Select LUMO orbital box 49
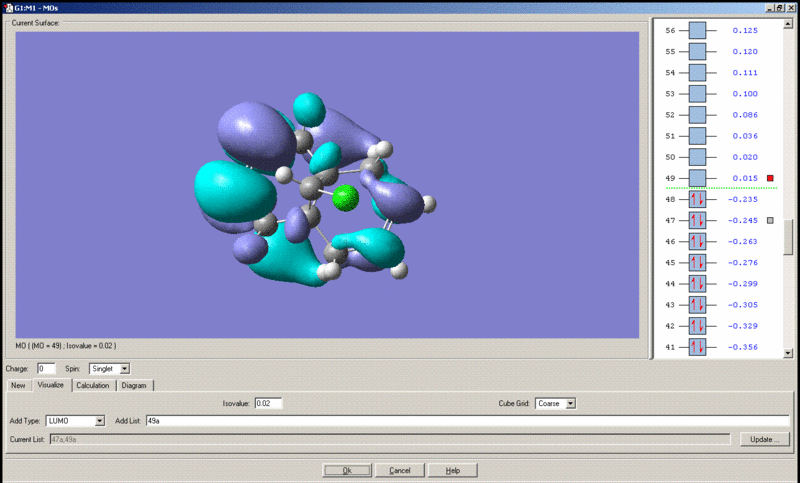The image size is (800, 483). click(697, 178)
